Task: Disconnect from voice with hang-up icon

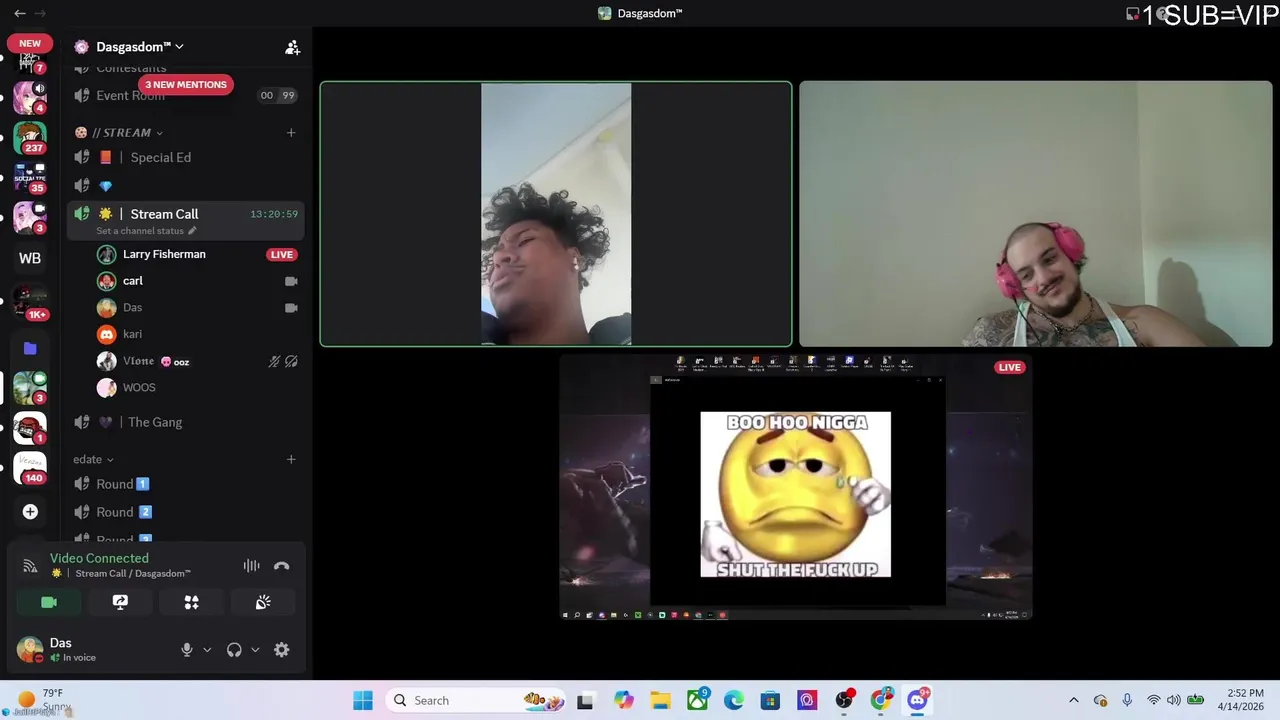Action: point(282,566)
